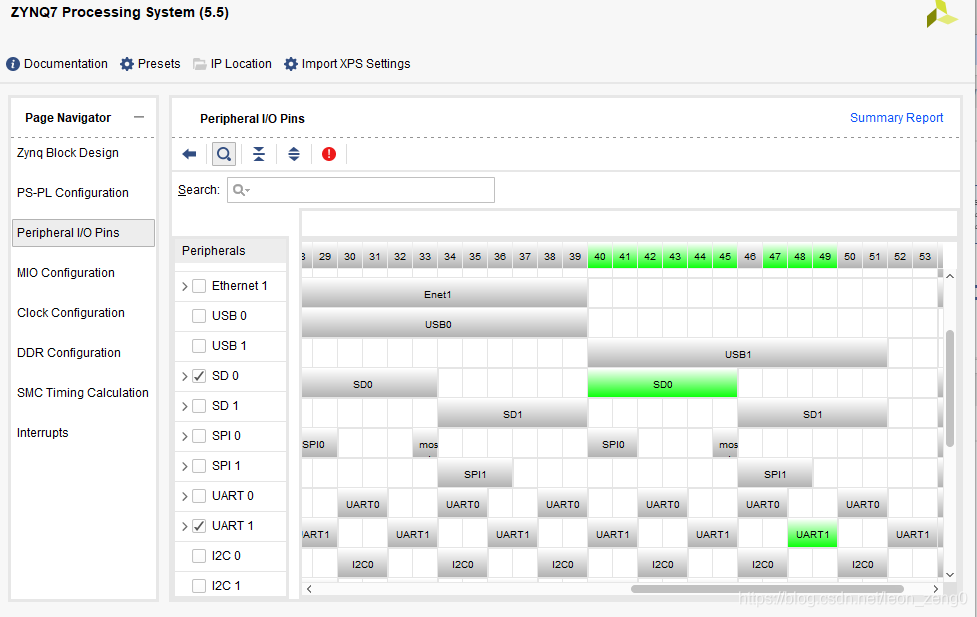Open the Summary Report link
This screenshot has width=977, height=617.
click(x=896, y=118)
